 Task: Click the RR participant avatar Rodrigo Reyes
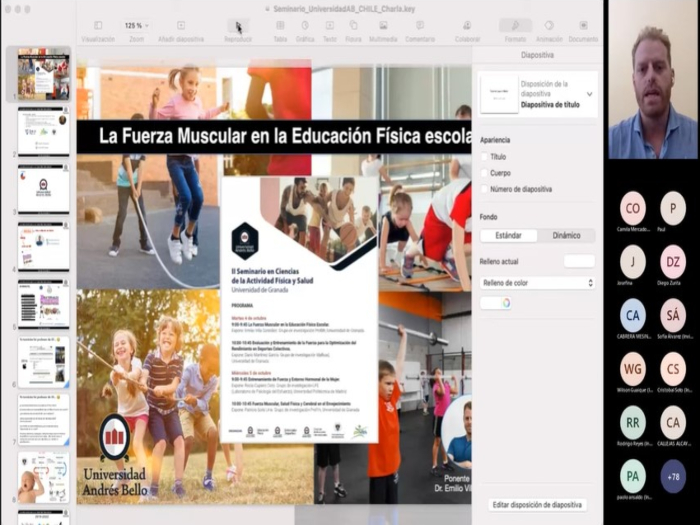point(633,422)
